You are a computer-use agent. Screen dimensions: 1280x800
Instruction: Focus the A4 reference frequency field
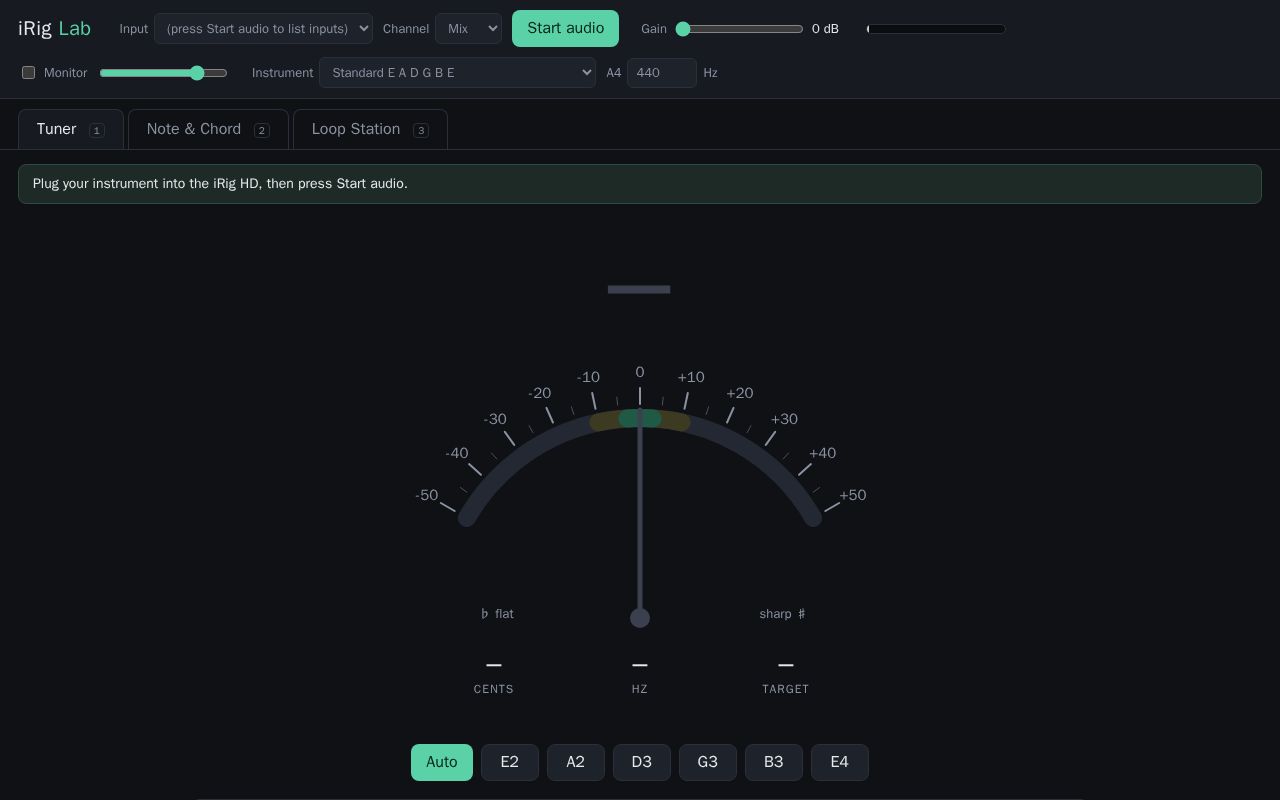[662, 73]
